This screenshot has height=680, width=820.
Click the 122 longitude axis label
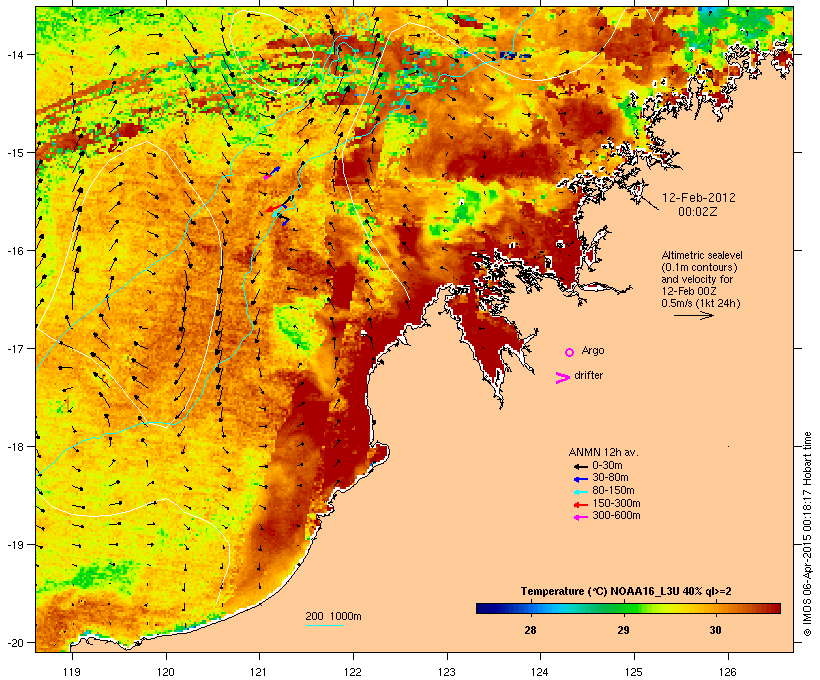[353, 672]
